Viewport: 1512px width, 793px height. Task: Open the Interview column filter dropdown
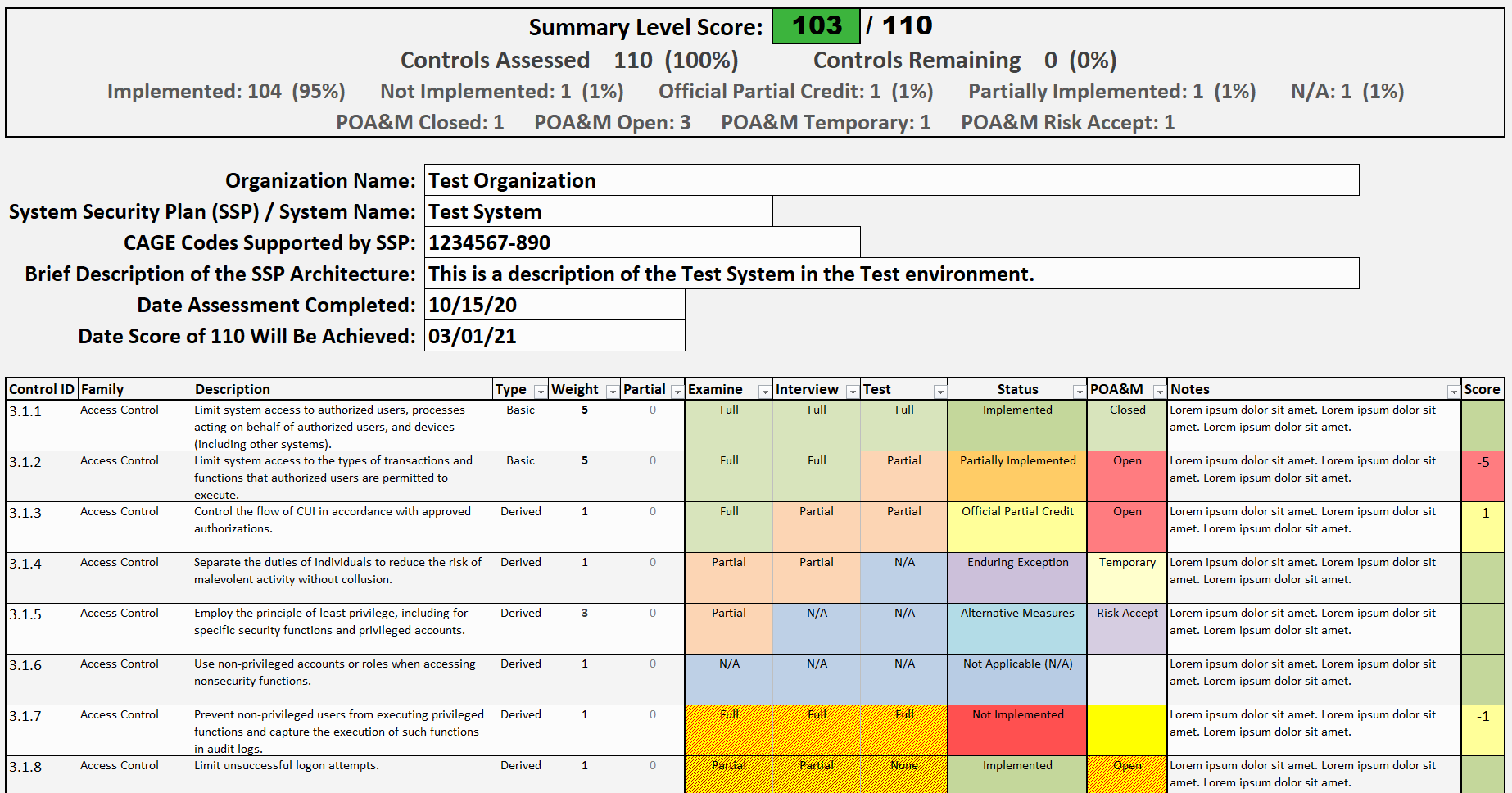(x=852, y=392)
